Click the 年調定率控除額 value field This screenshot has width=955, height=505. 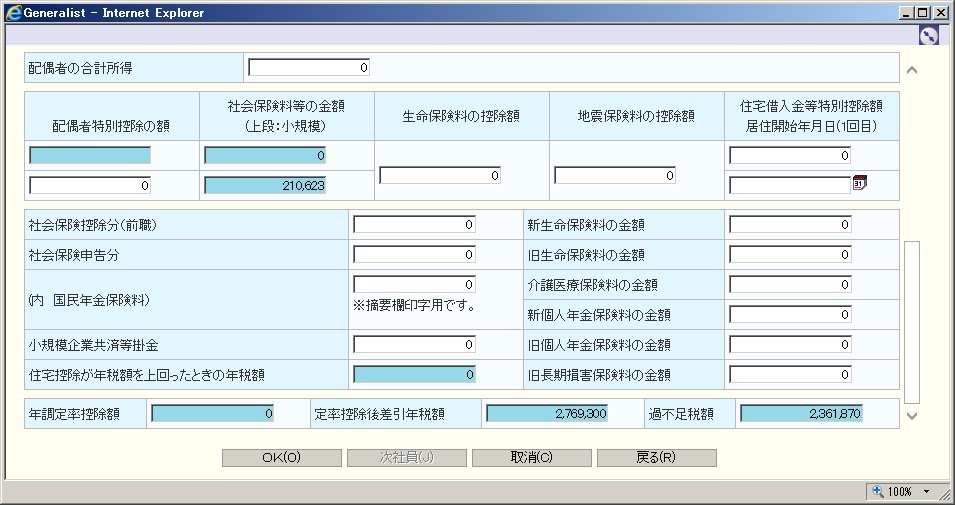[x=212, y=414]
